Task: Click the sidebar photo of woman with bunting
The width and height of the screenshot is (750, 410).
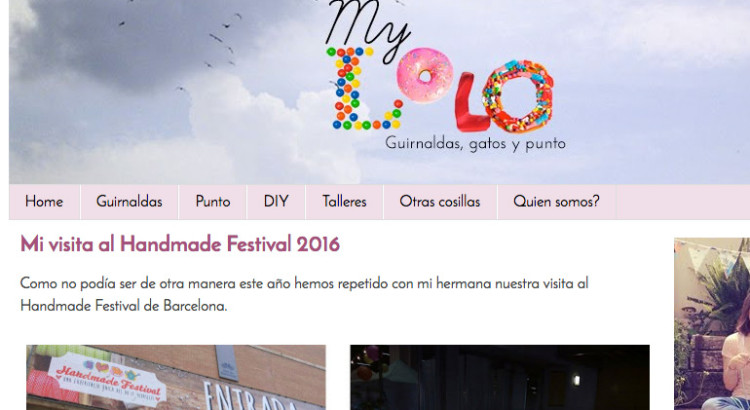Action: [712, 324]
